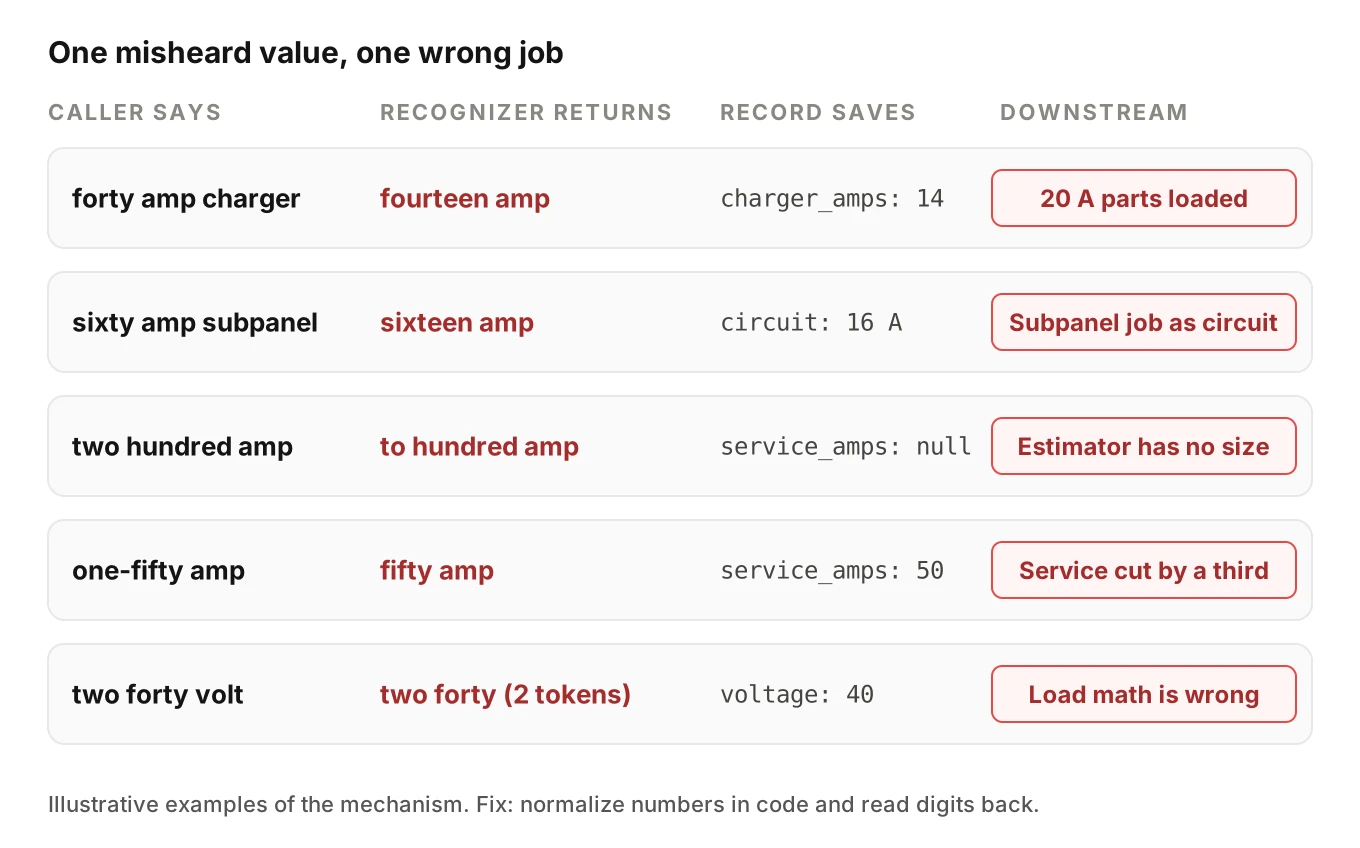The image size is (1360, 848).
Task: Select the "CALLER SAYS" column header
Action: click(135, 112)
